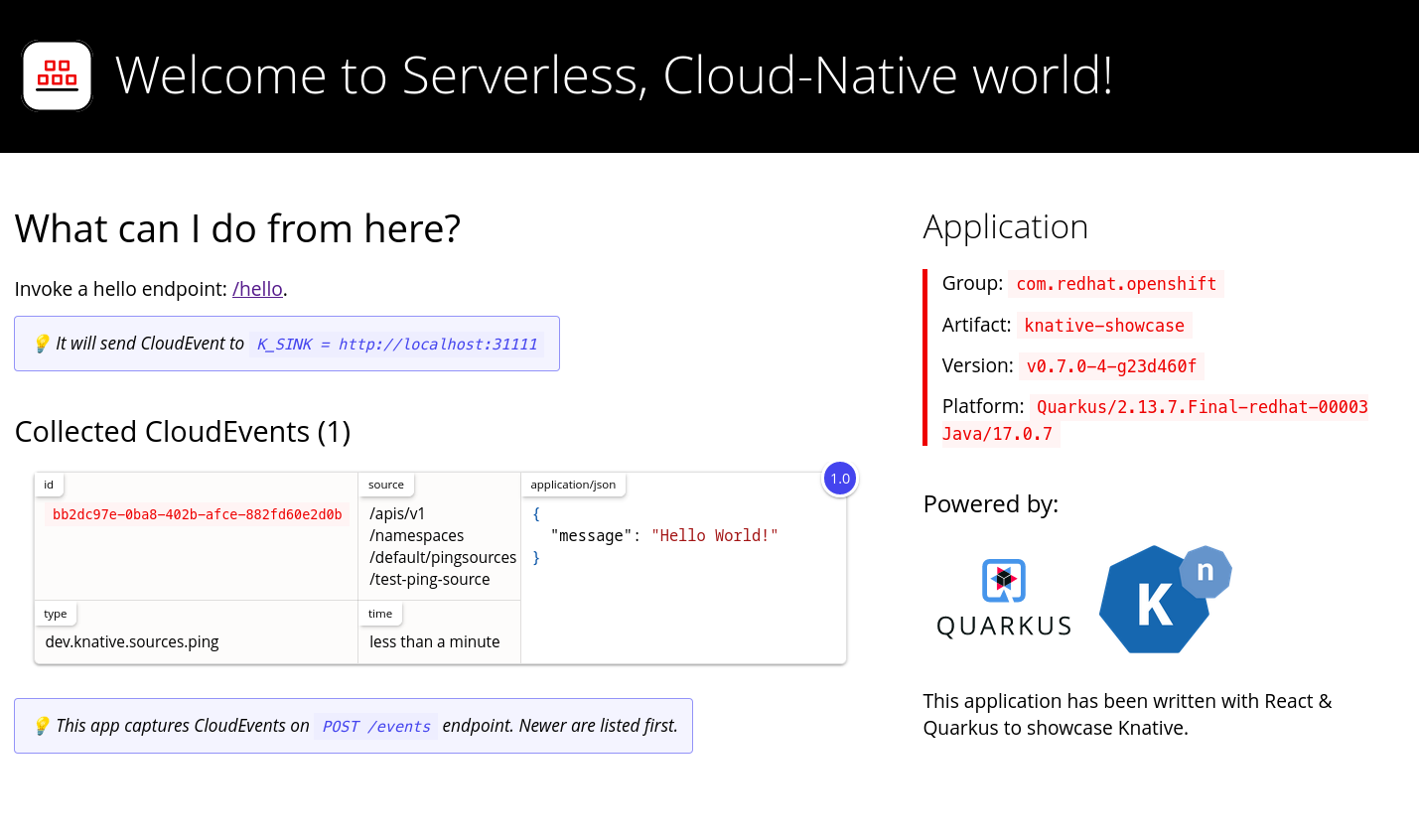Click the knative-showcase artifact value
This screenshot has width=1419, height=840.
tap(1103, 326)
